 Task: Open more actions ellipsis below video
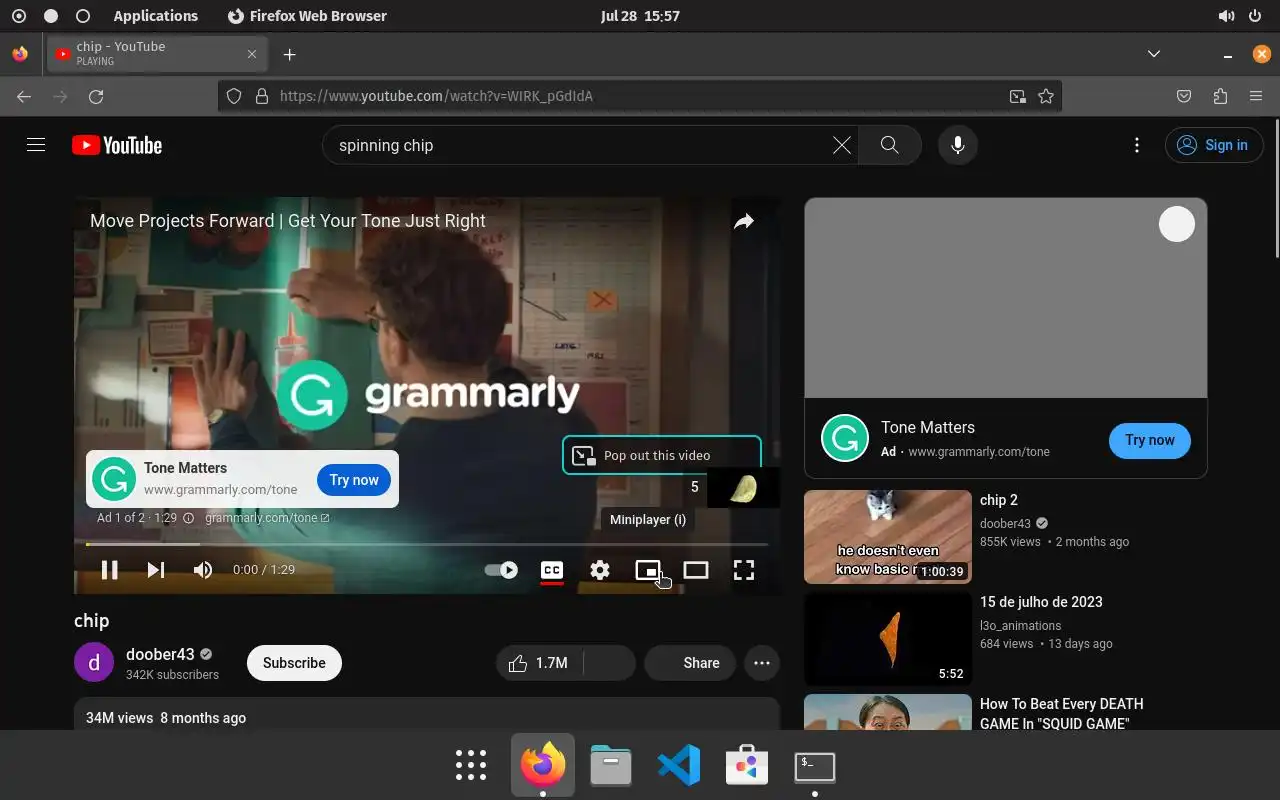coord(762,663)
